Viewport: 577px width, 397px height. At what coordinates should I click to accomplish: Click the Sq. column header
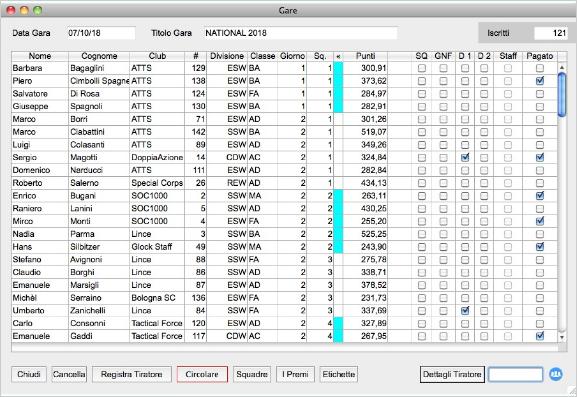pos(320,56)
